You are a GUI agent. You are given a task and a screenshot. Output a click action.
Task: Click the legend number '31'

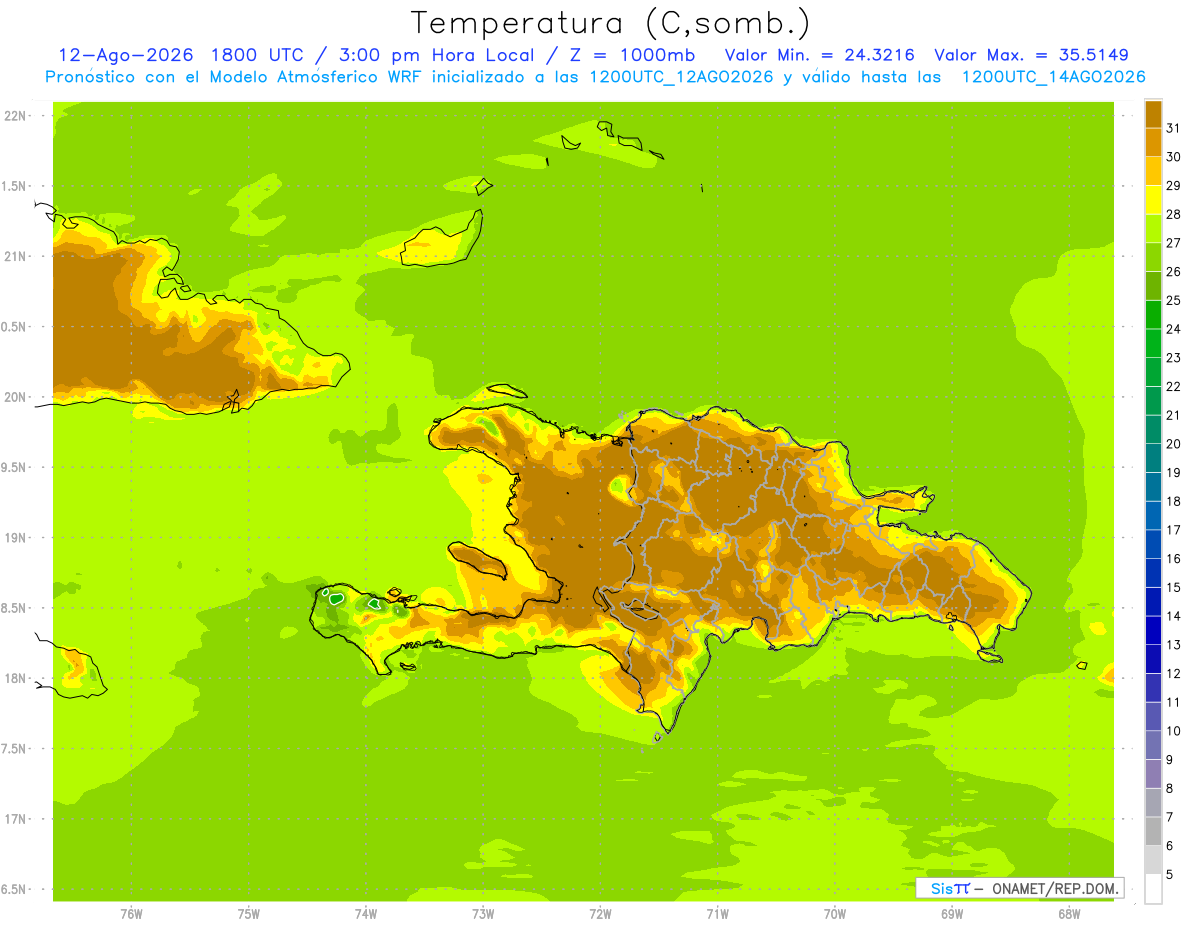coord(1173,128)
